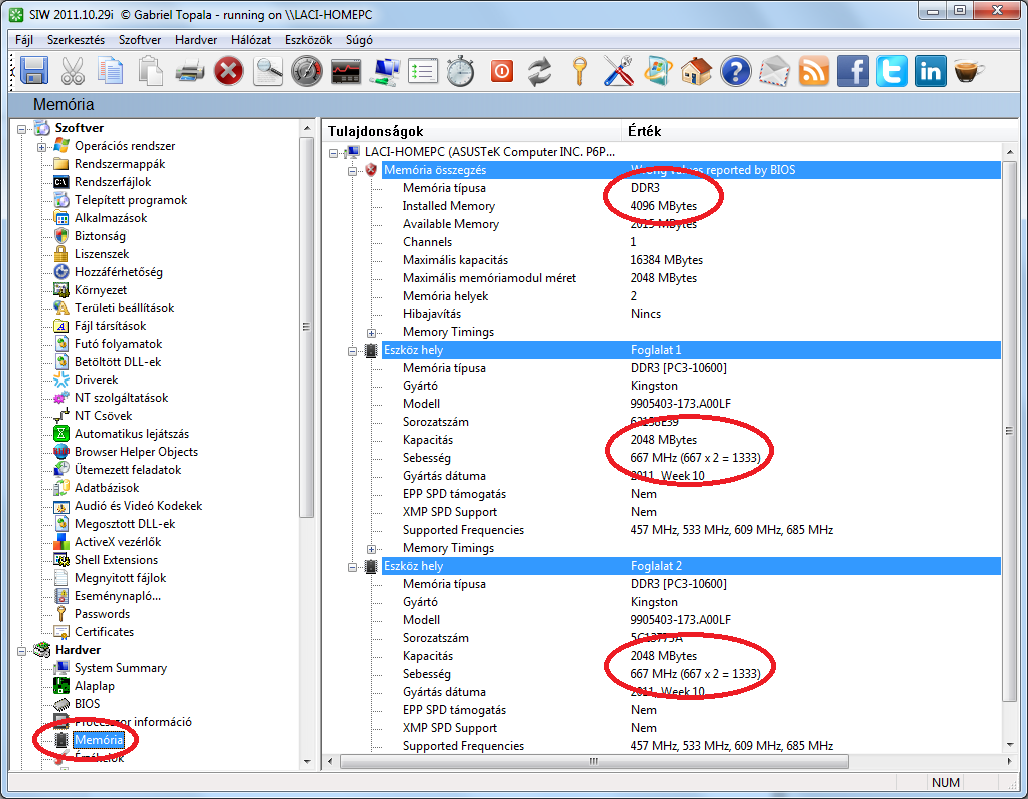The image size is (1028, 799).
Task: Click the Save floppy disk toolbar icon
Action: tap(34, 71)
